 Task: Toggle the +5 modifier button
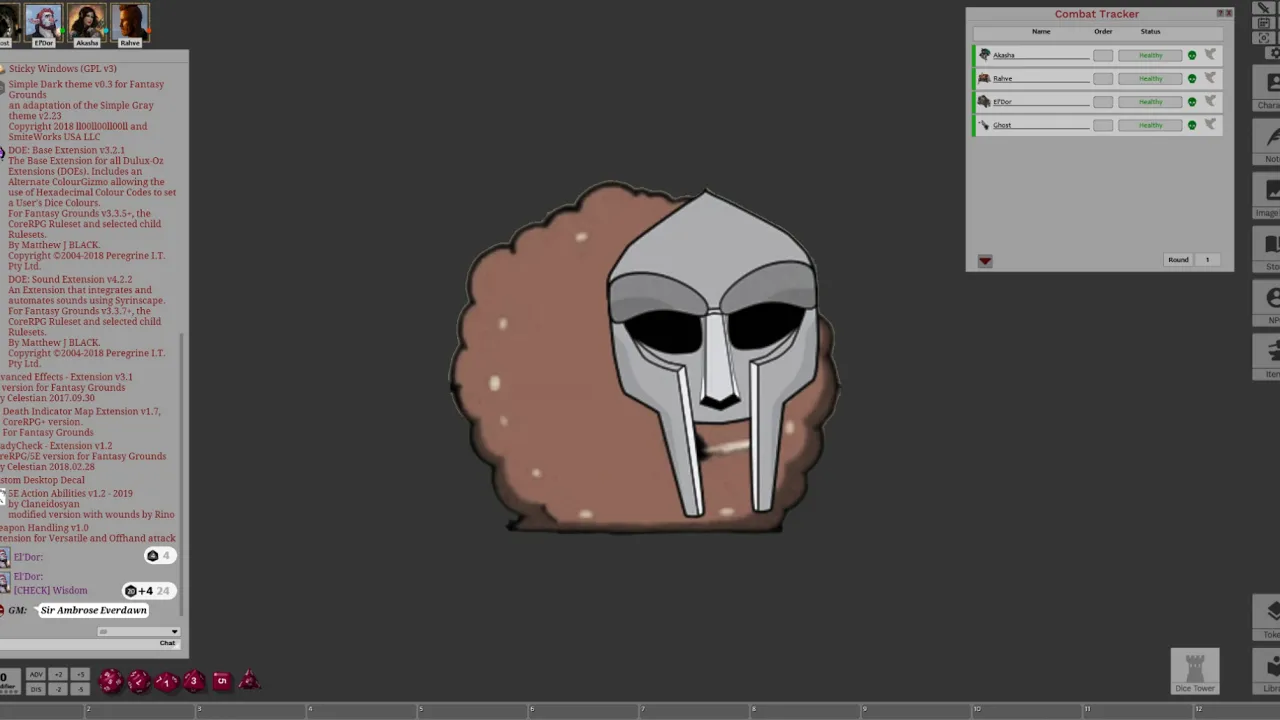80,675
